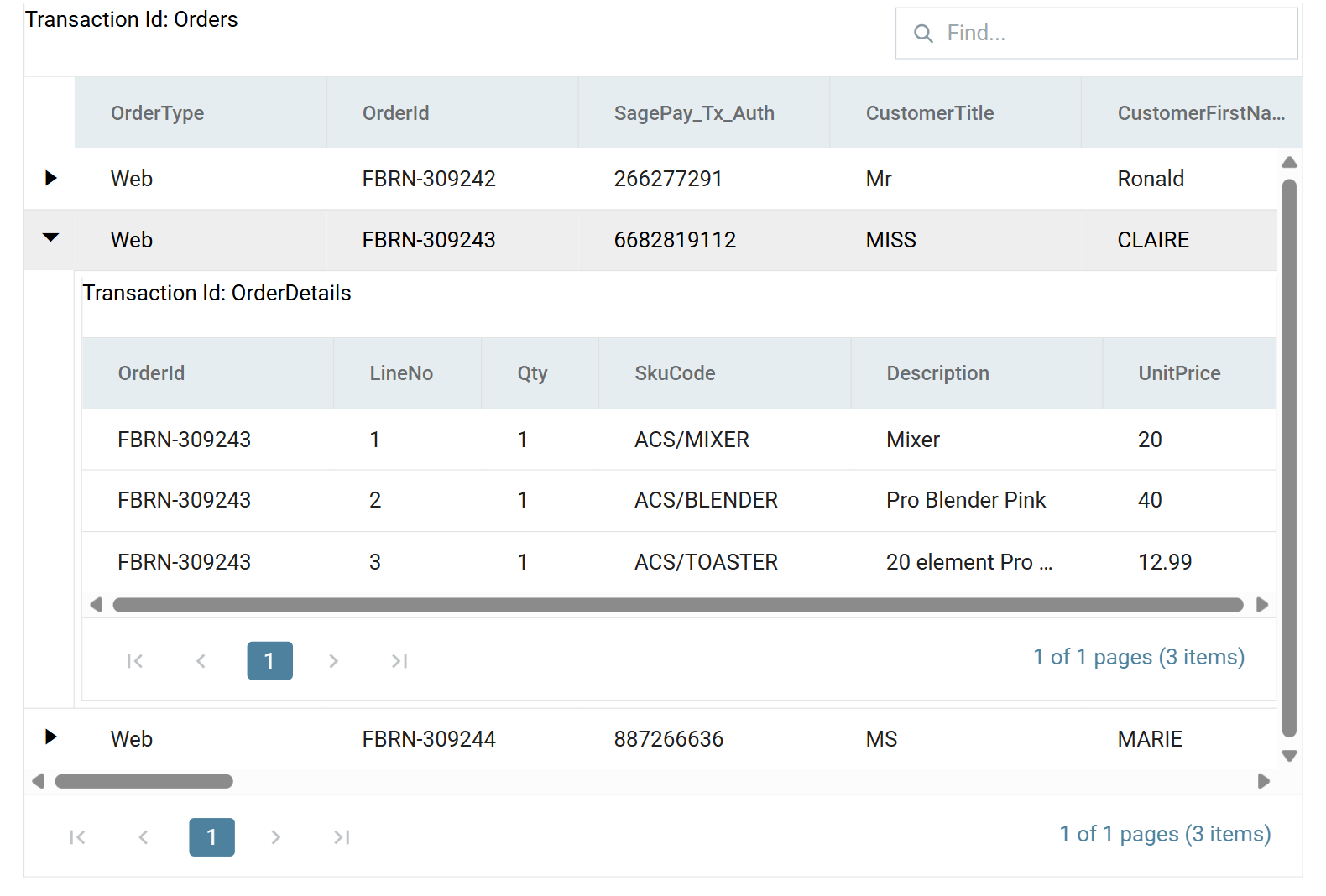Sort details by LineNo column header
This screenshot has height=896, width=1326.
pos(408,373)
